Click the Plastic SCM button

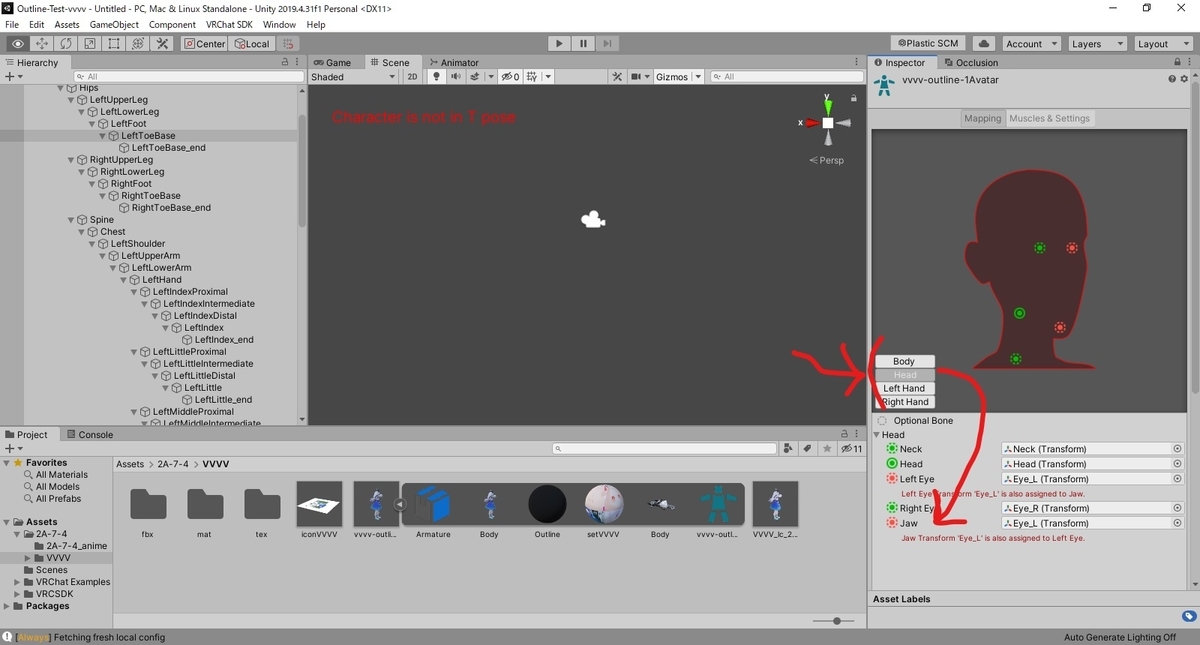coord(928,44)
